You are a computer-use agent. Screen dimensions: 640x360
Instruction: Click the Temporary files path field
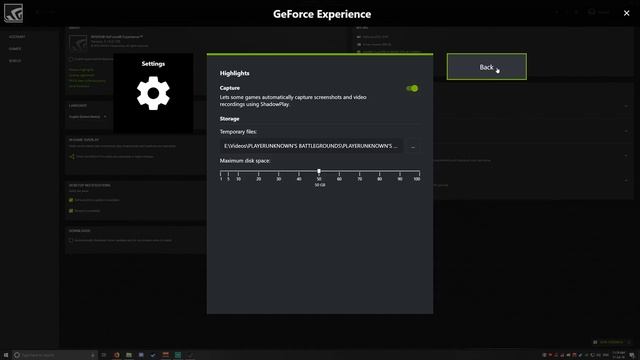point(311,146)
